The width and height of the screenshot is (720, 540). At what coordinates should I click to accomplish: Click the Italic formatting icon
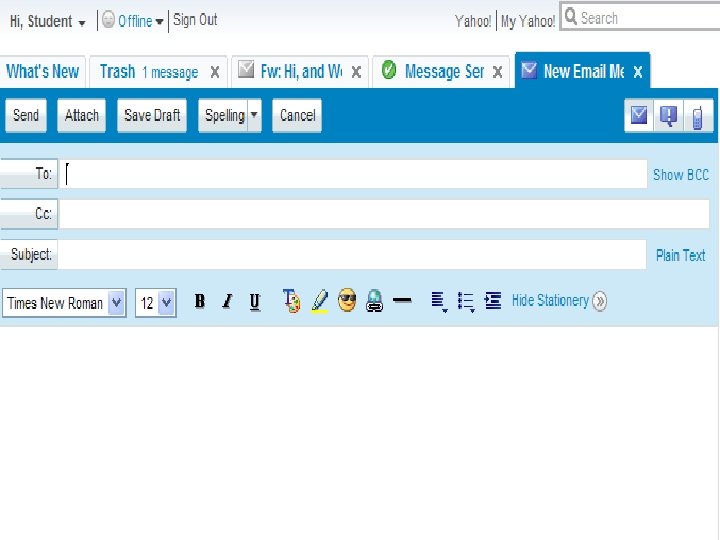[227, 301]
